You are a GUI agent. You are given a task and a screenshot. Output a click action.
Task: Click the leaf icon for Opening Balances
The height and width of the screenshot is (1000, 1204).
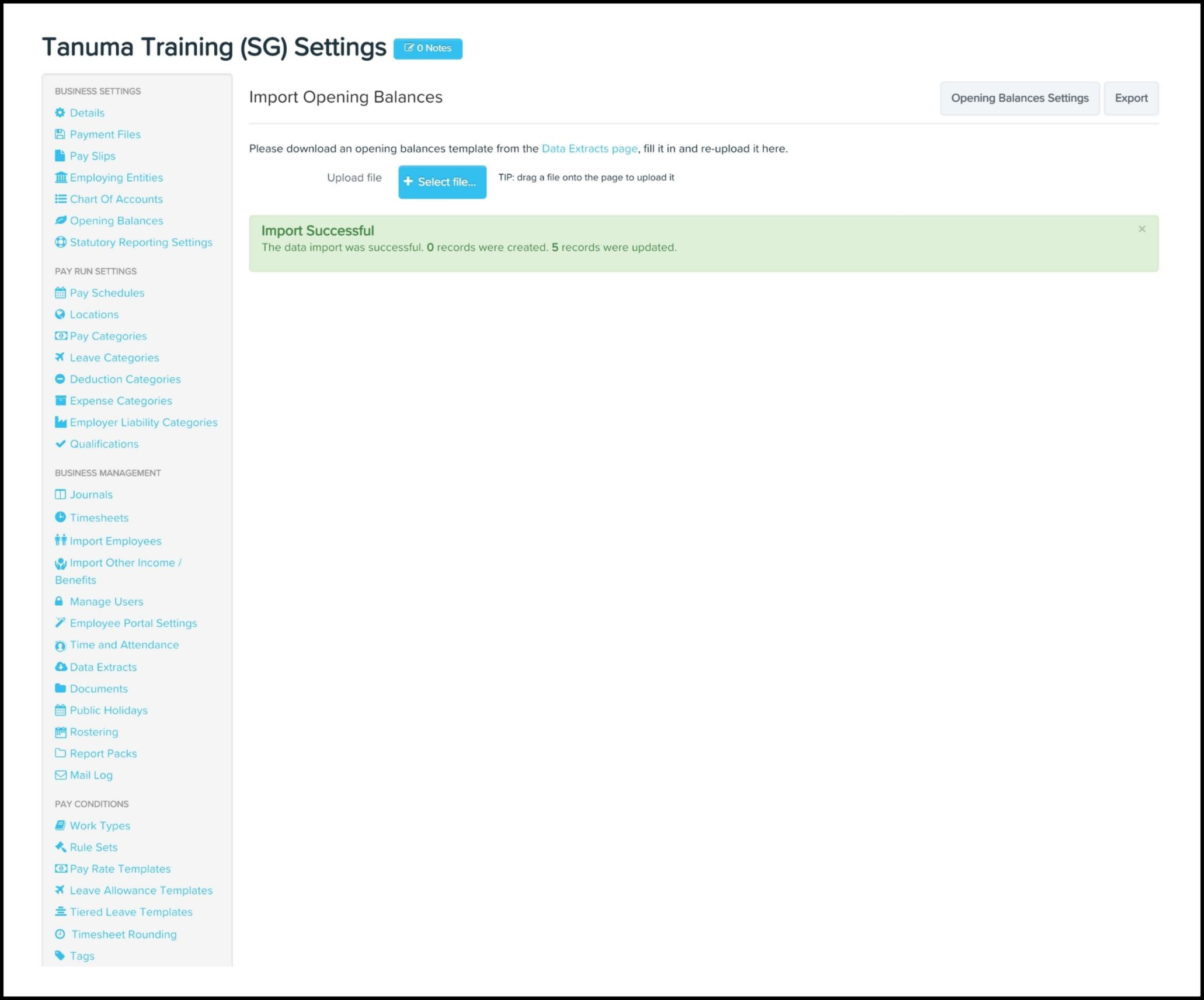coord(60,221)
